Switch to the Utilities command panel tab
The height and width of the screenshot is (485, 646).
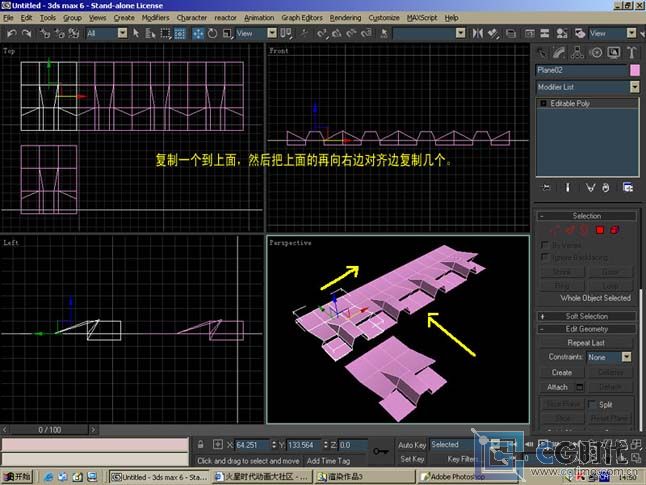tap(632, 52)
